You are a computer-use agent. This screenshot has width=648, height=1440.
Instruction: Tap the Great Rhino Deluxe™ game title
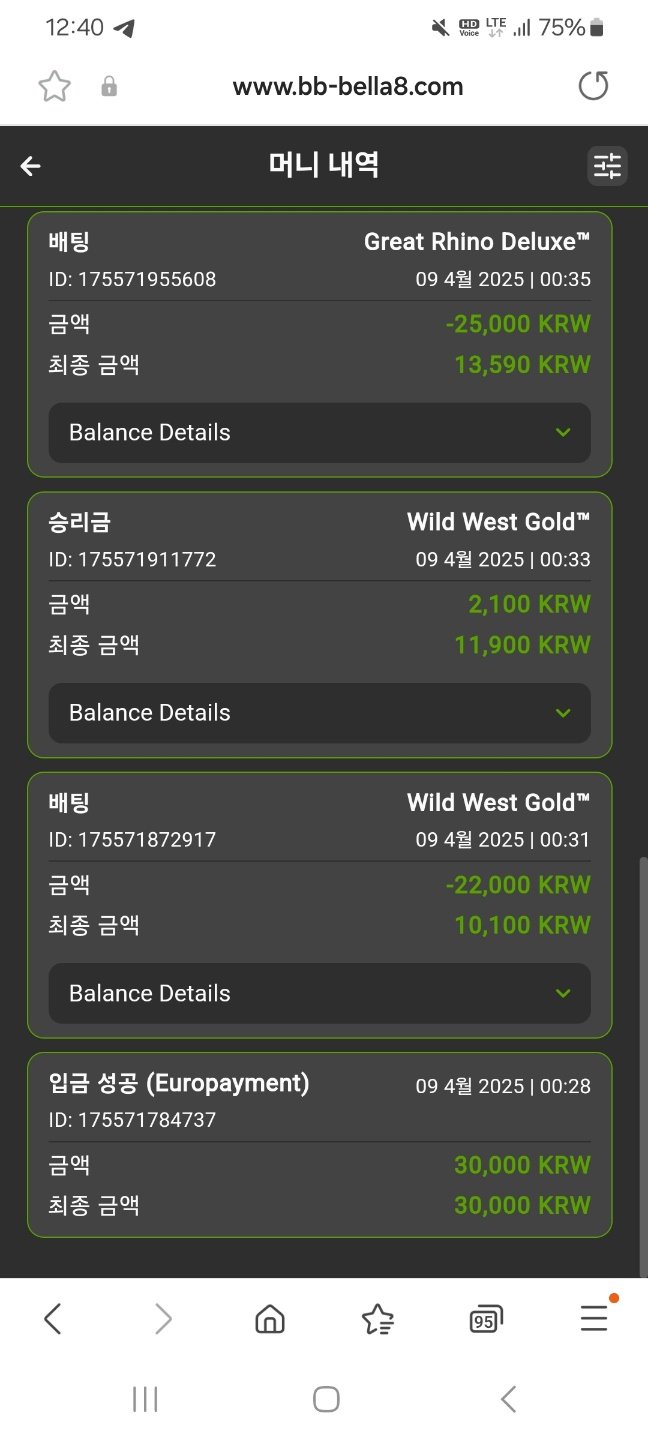[476, 242]
